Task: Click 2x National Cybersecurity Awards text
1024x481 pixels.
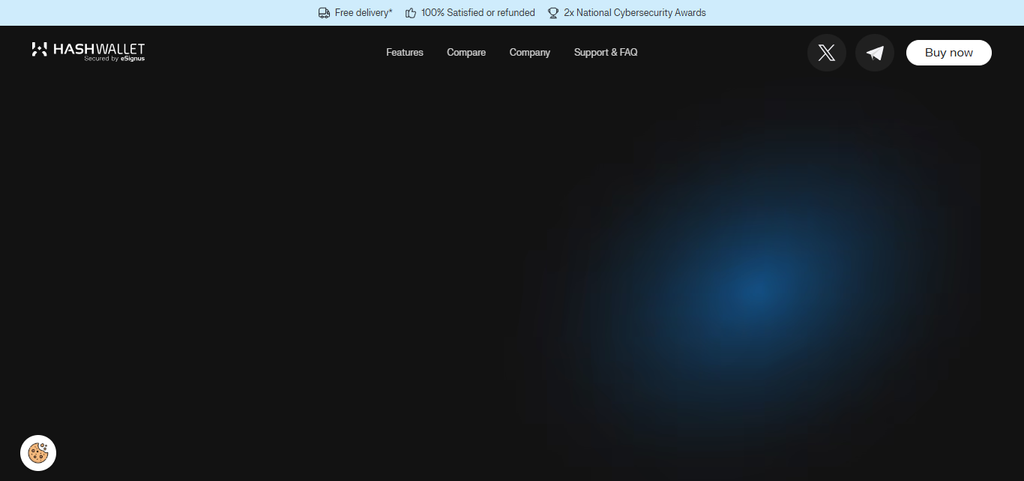Action: 635,12
